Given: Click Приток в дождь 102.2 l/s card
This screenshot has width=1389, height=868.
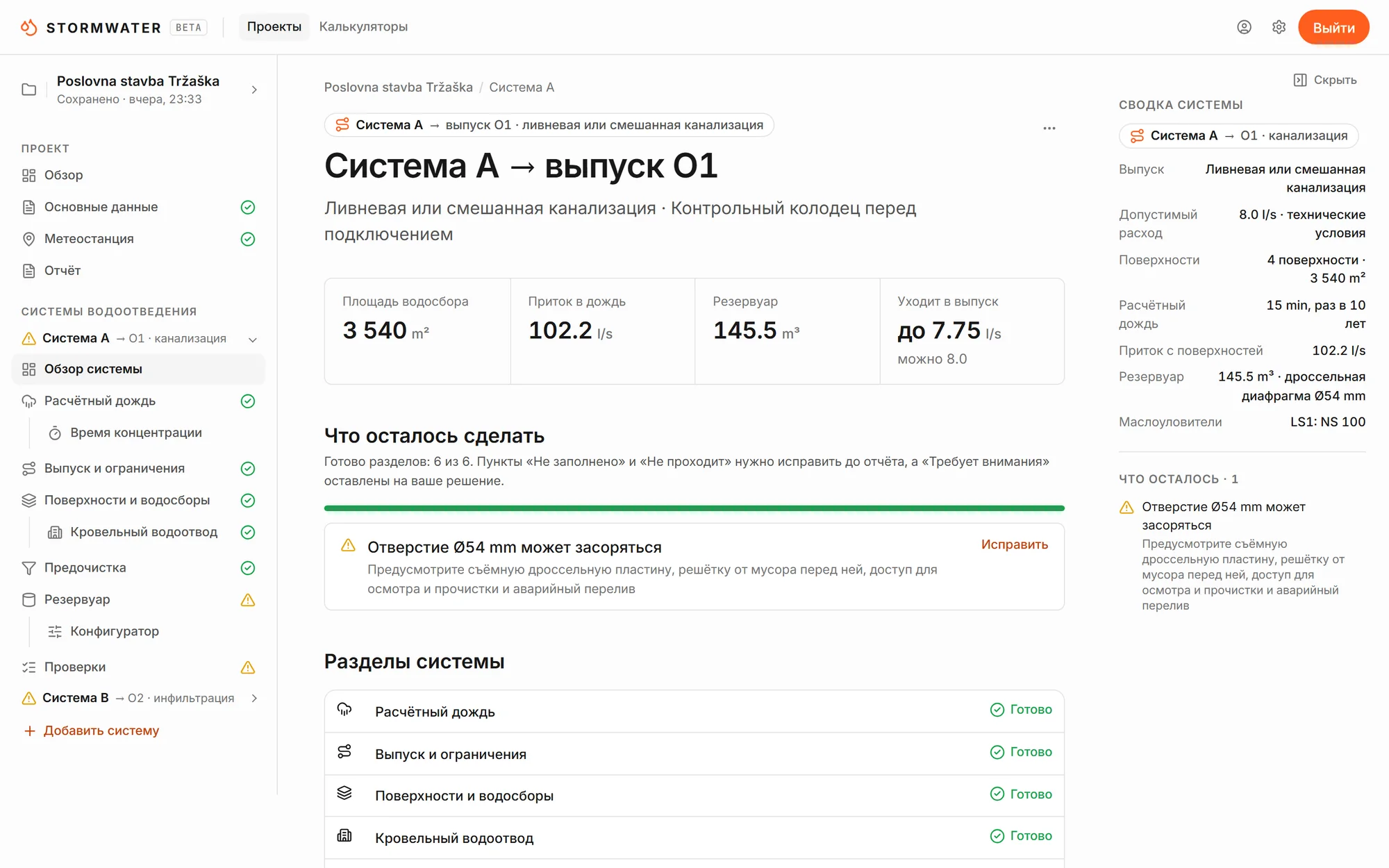Looking at the screenshot, I should coord(603,331).
